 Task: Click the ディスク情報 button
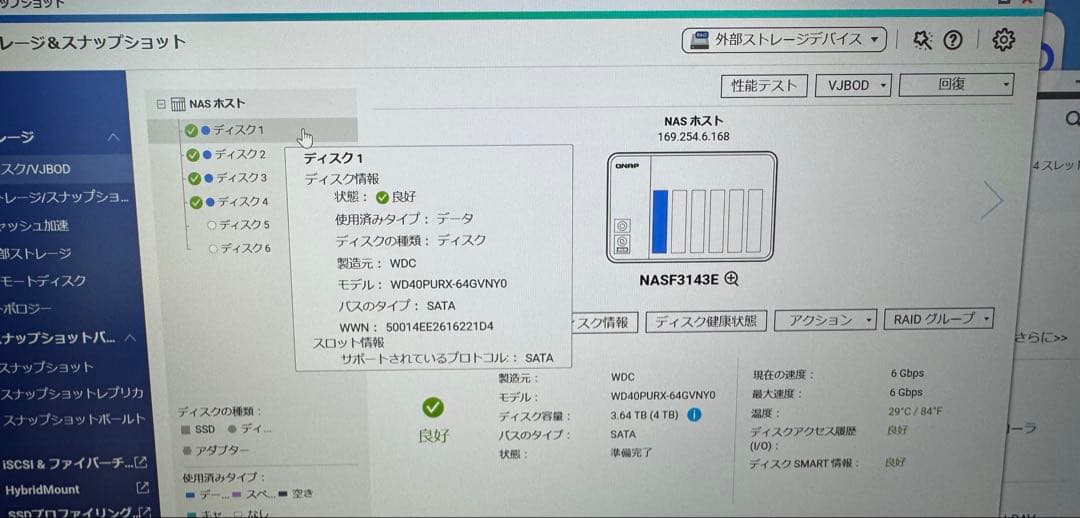pos(604,322)
